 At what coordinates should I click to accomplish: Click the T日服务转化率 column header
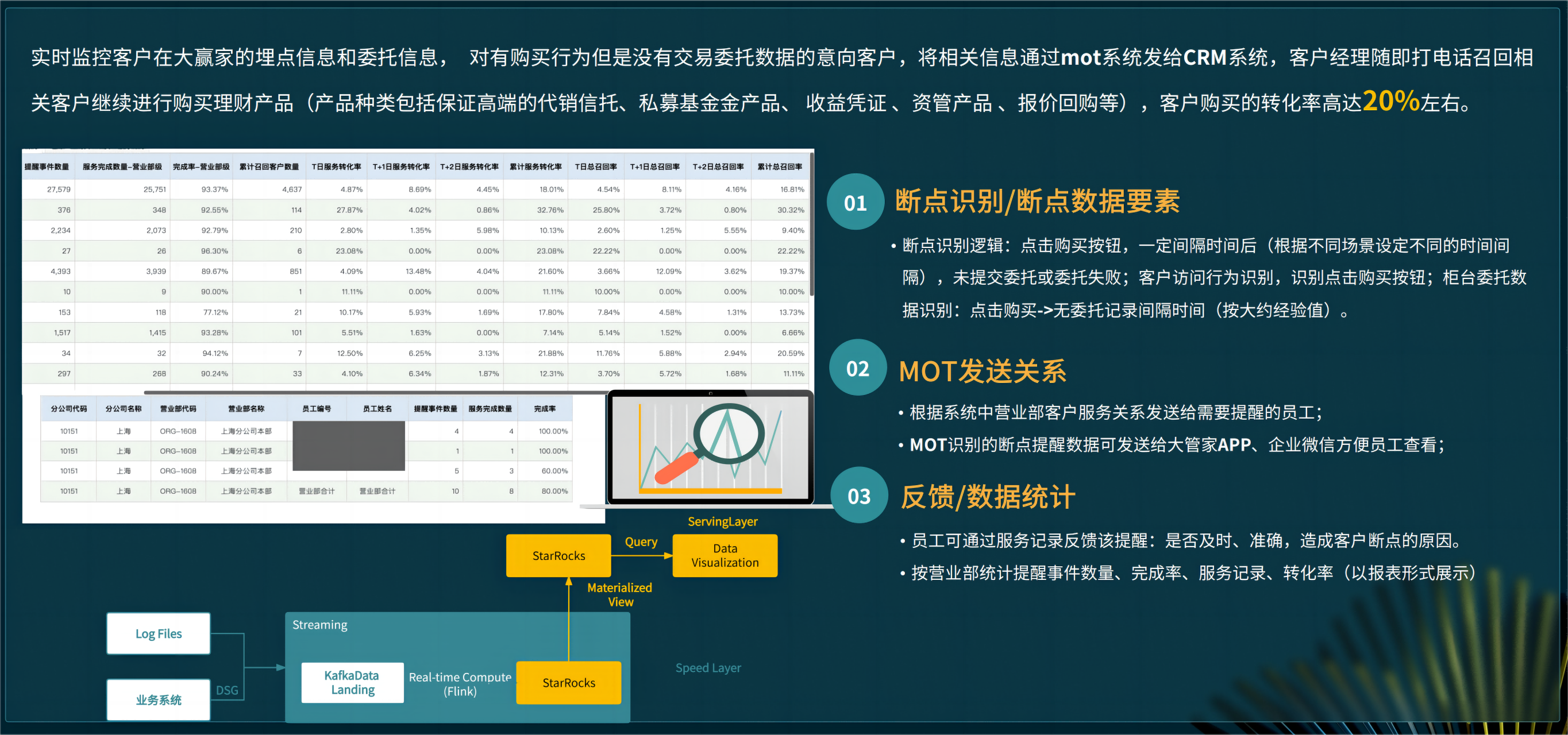[336, 167]
